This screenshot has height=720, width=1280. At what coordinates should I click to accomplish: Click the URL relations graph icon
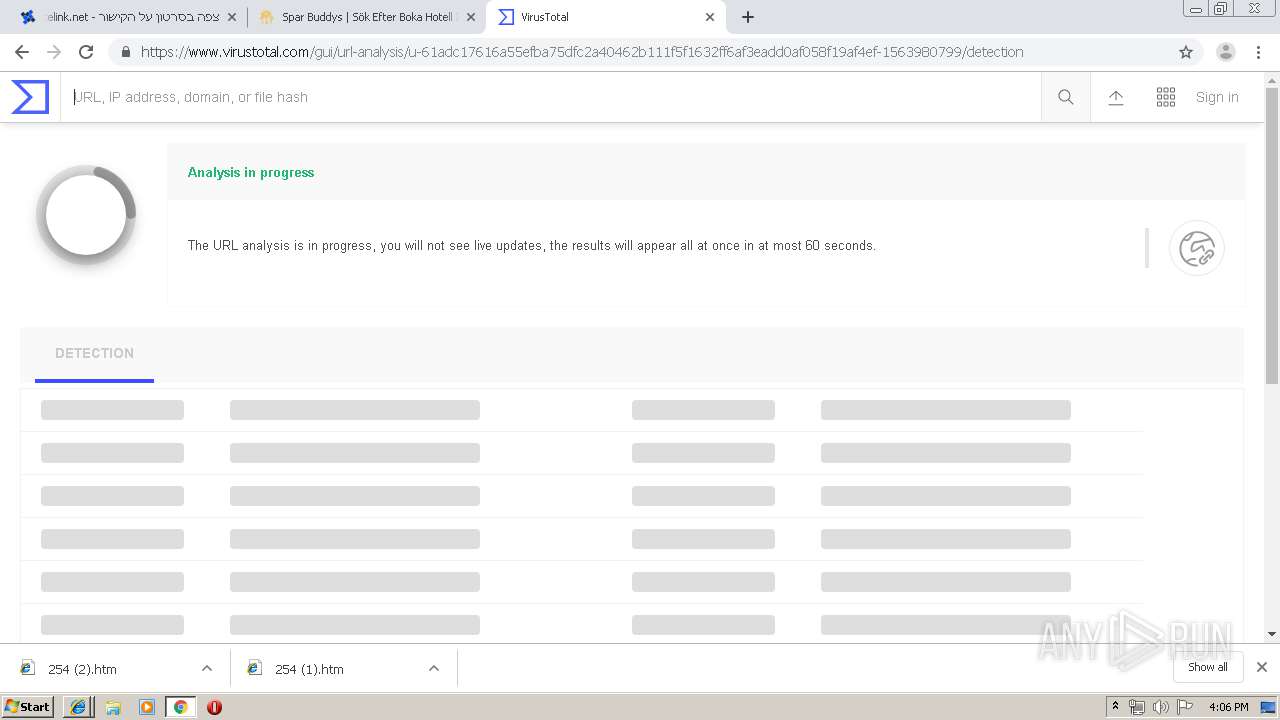tap(1197, 248)
